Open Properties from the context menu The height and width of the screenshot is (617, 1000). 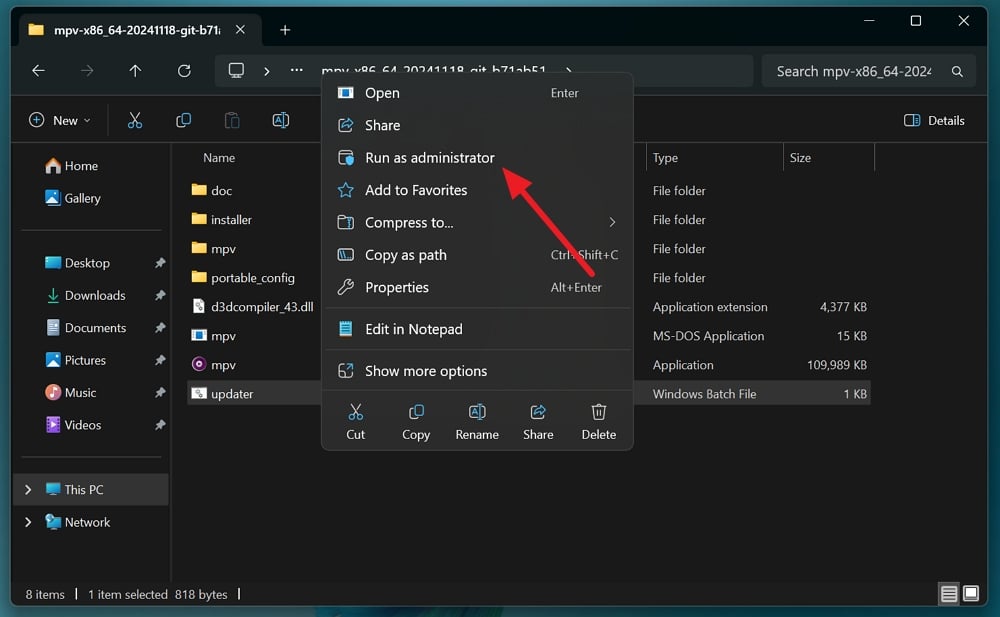[x=477, y=288]
